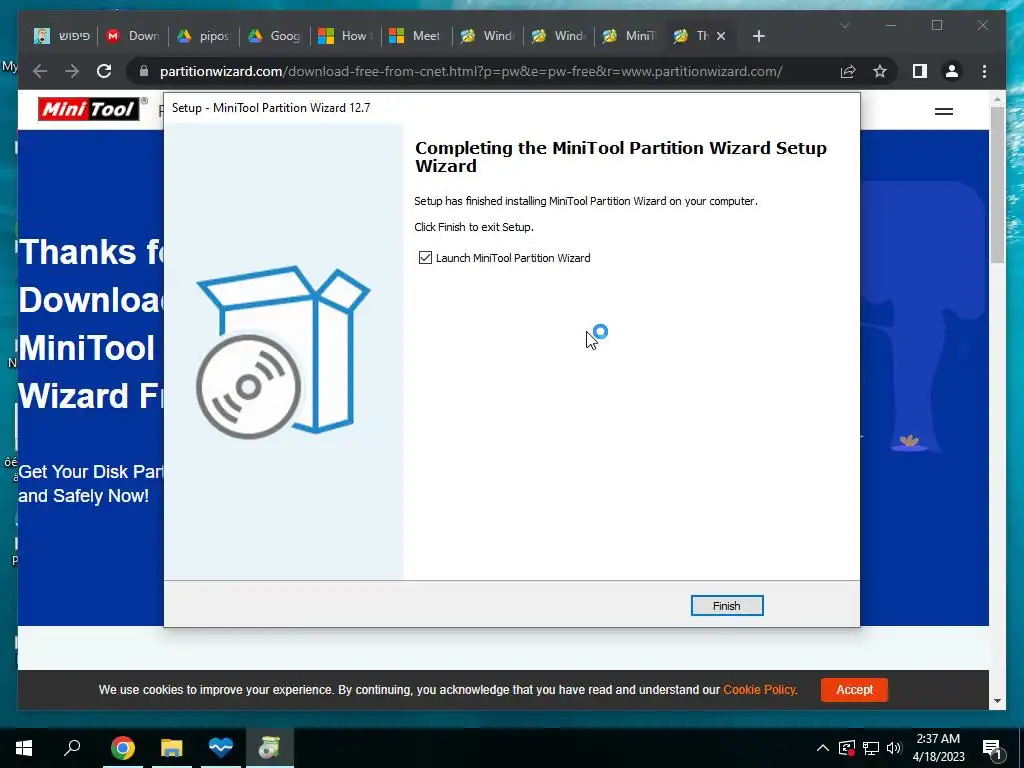Open the MiniTool hamburger menu
Screen dimensions: 1024x768
pos(944,112)
